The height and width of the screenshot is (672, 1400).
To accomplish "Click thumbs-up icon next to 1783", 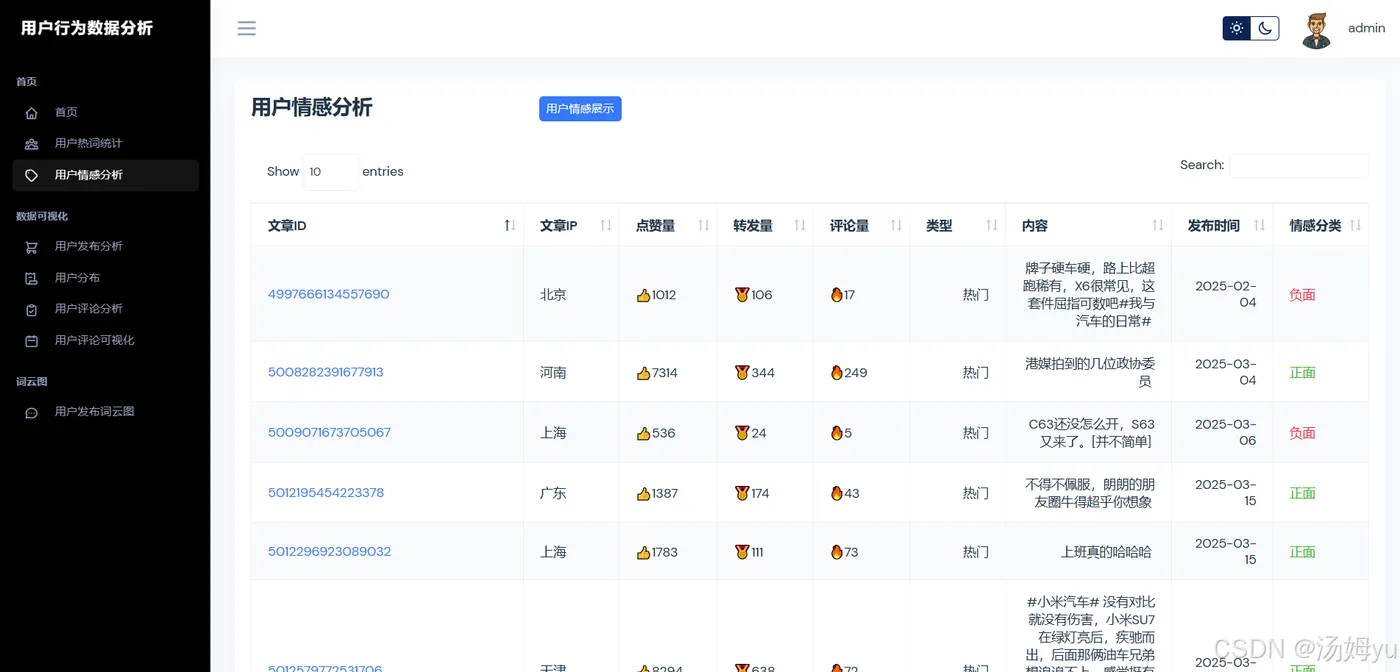I will click(643, 552).
